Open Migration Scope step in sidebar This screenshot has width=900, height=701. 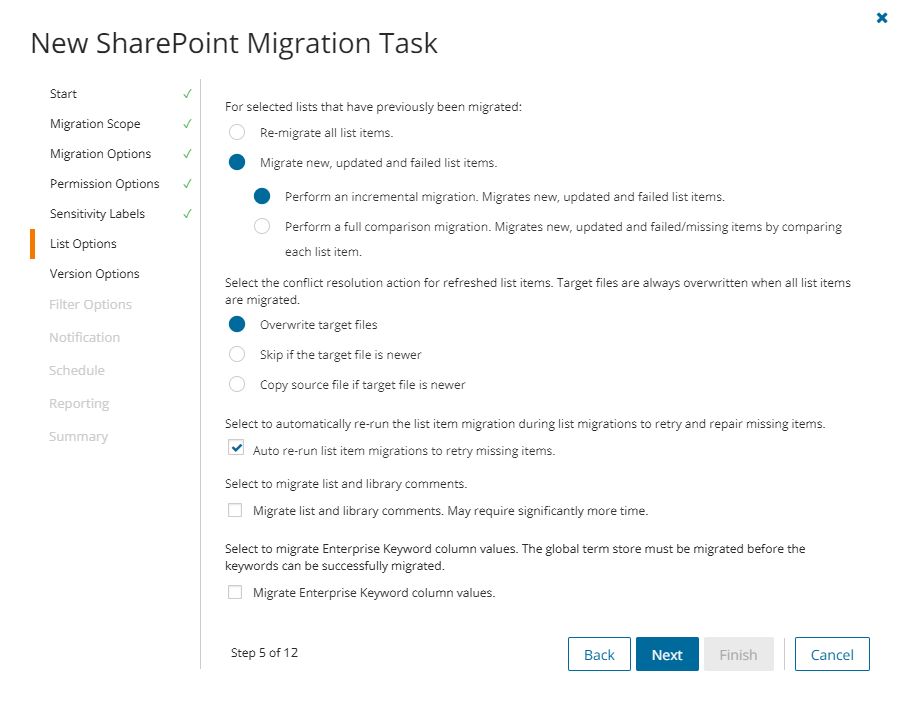point(95,124)
